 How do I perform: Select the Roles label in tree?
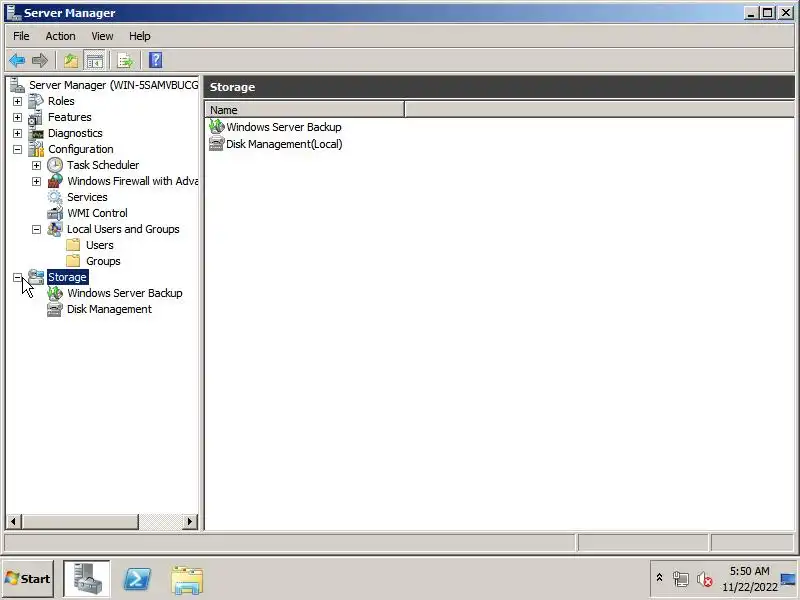click(61, 101)
